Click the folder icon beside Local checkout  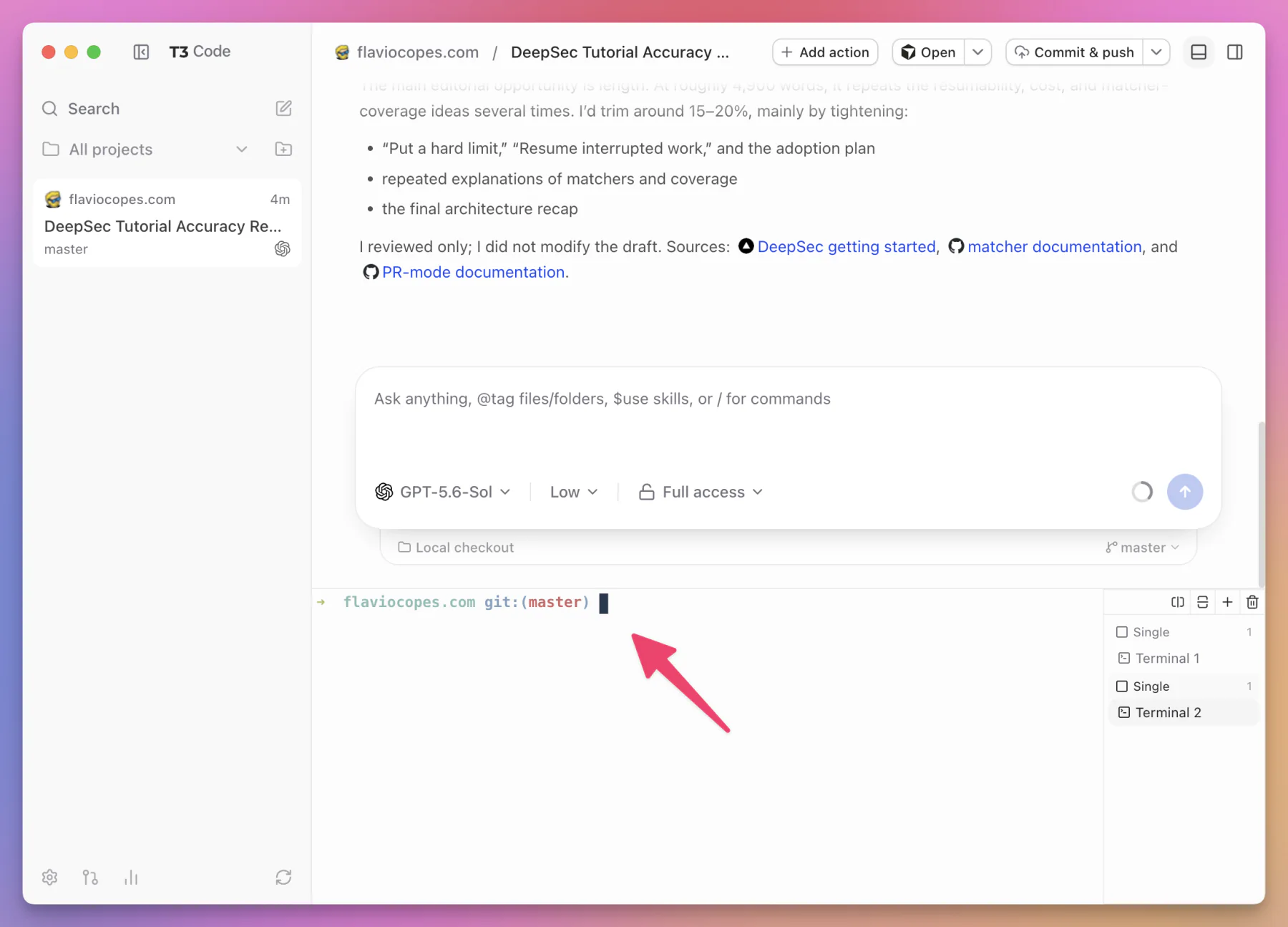[x=404, y=547]
